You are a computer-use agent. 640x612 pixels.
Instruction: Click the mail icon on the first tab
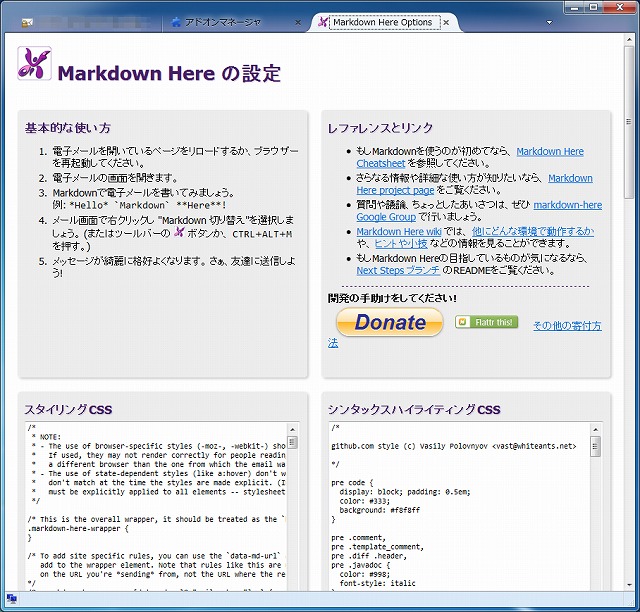tap(27, 23)
